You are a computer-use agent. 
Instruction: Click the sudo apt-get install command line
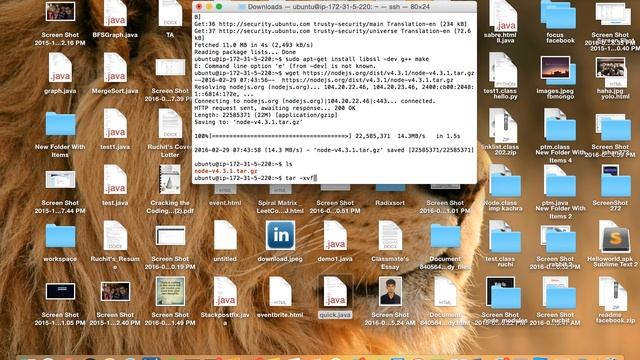tap(311, 59)
